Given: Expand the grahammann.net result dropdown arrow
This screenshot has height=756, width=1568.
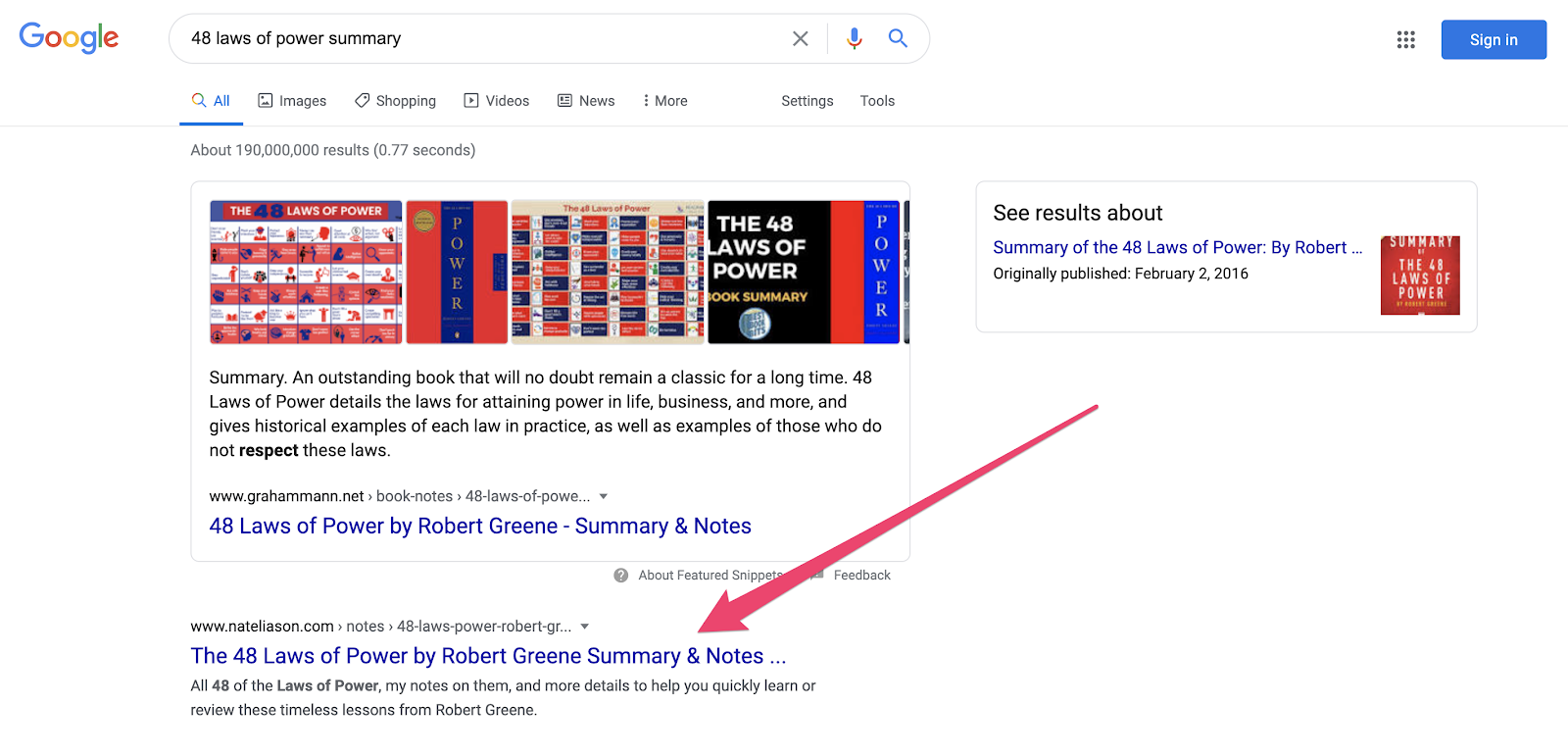Looking at the screenshot, I should tap(604, 496).
